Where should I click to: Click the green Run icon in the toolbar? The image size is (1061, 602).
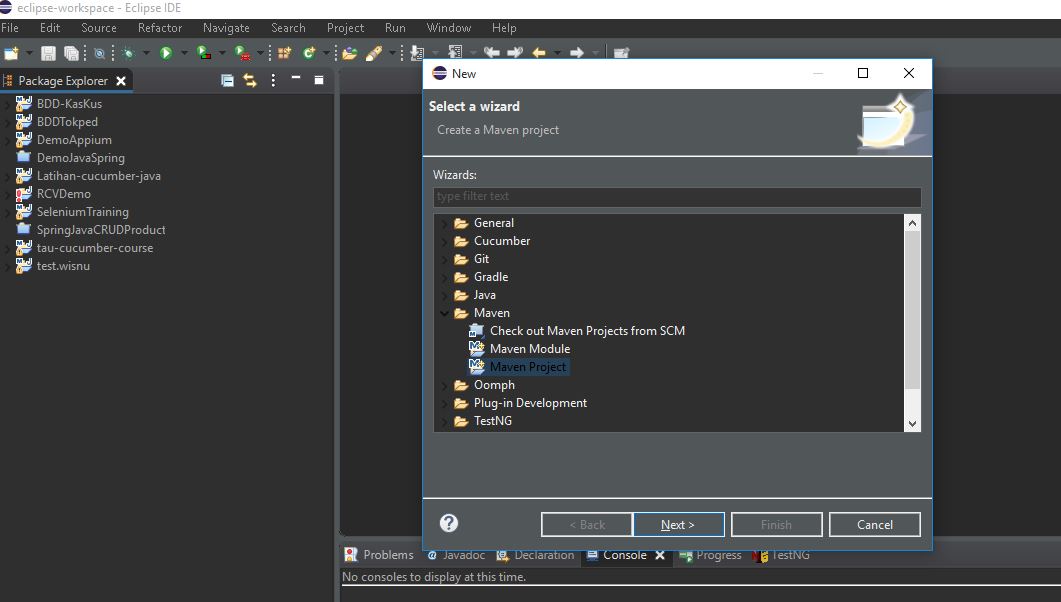tap(166, 53)
